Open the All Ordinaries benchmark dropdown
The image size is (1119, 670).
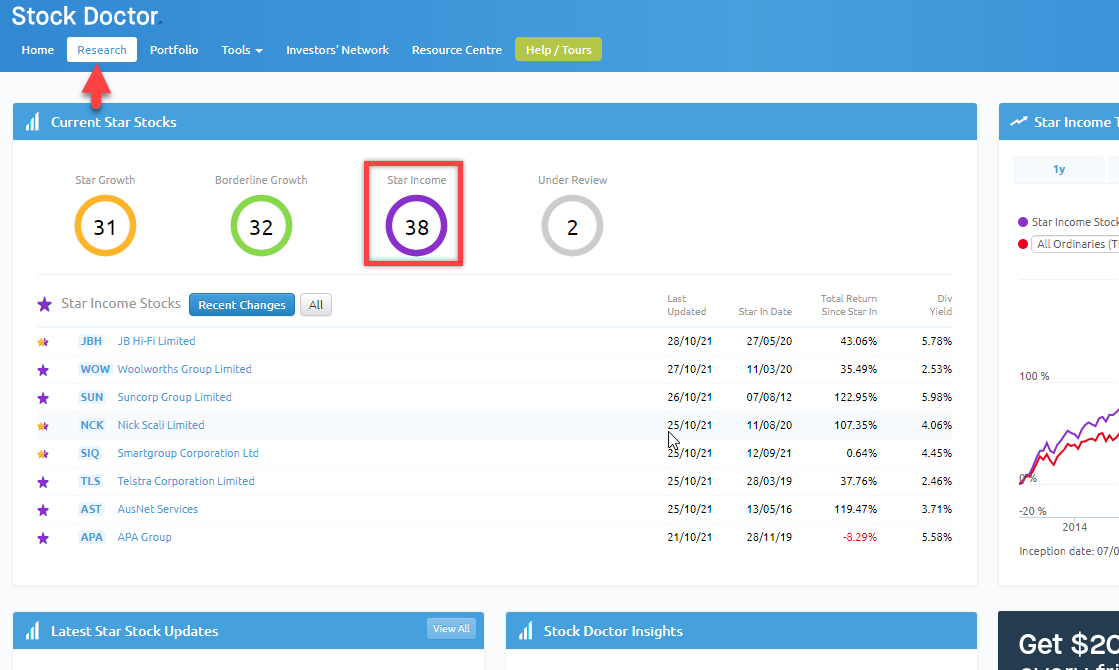tap(1075, 244)
